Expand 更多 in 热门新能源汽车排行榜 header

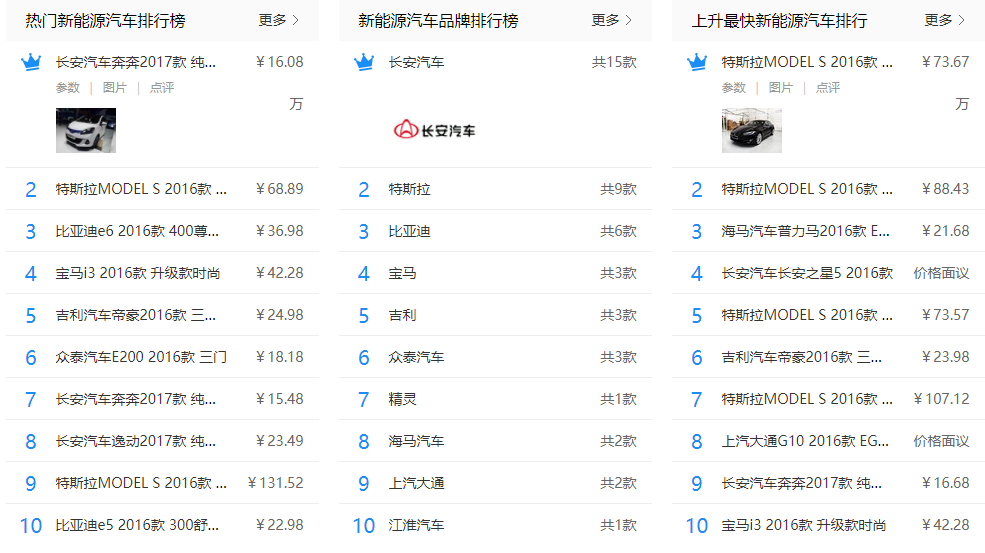click(x=279, y=20)
